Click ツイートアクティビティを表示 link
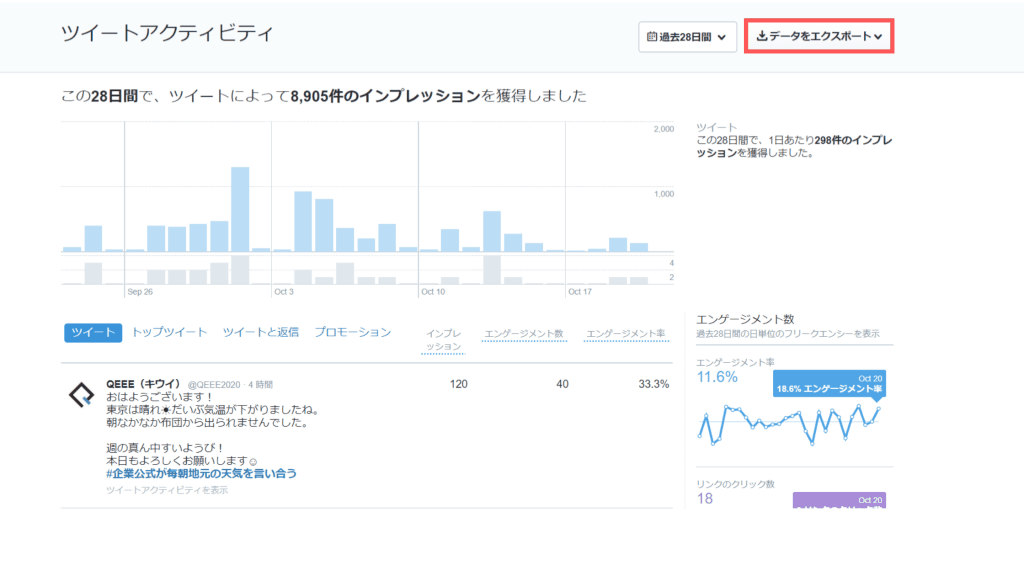The width and height of the screenshot is (1024, 576). pos(167,490)
